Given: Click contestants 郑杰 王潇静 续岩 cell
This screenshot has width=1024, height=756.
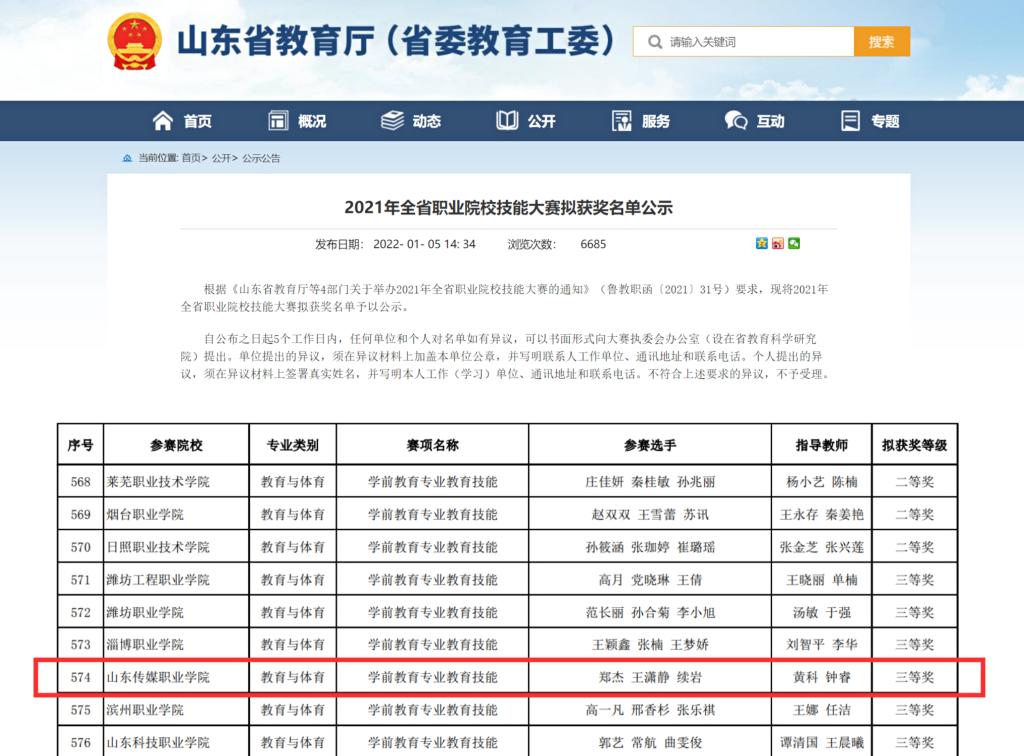Looking at the screenshot, I should (x=650, y=677).
